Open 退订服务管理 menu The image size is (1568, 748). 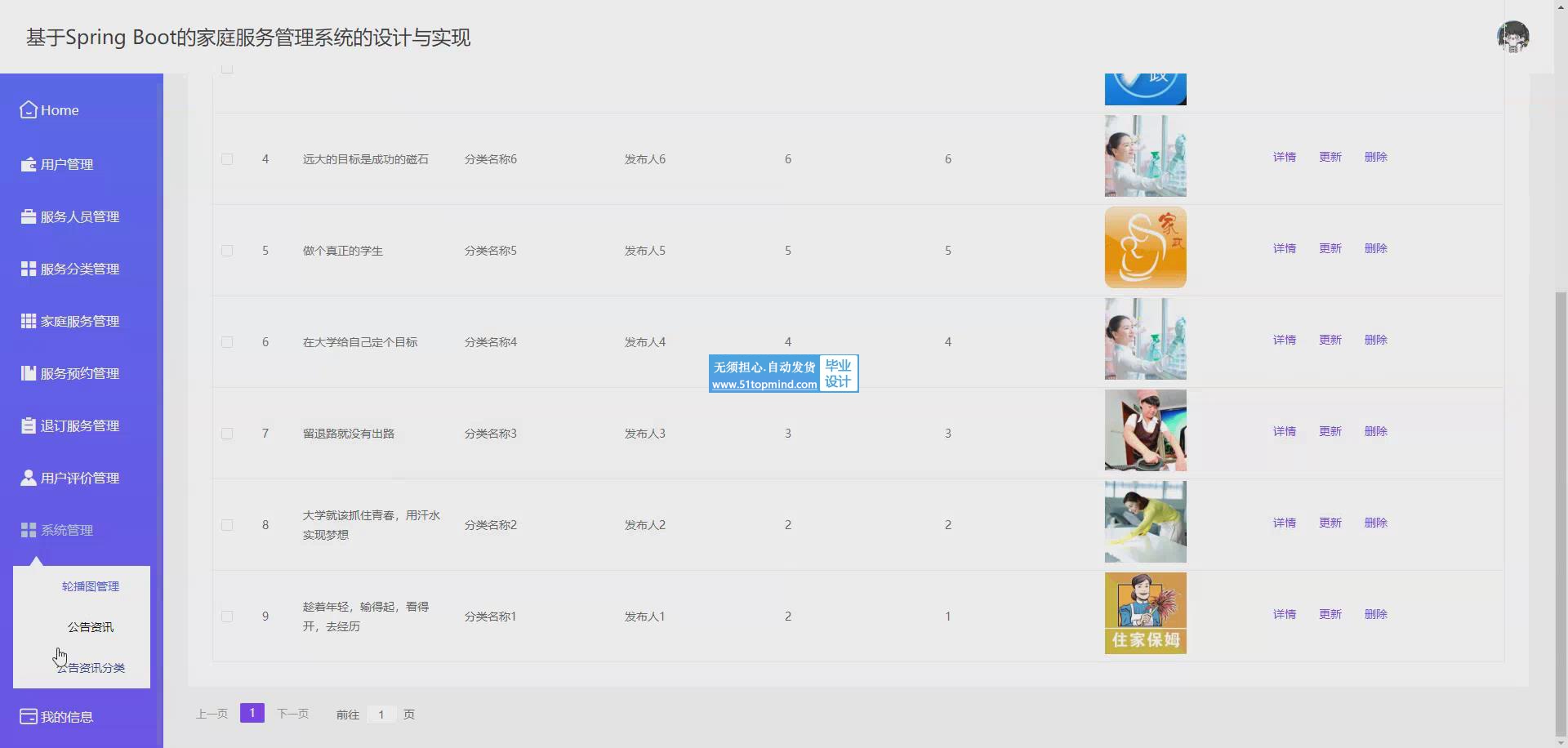(x=82, y=425)
